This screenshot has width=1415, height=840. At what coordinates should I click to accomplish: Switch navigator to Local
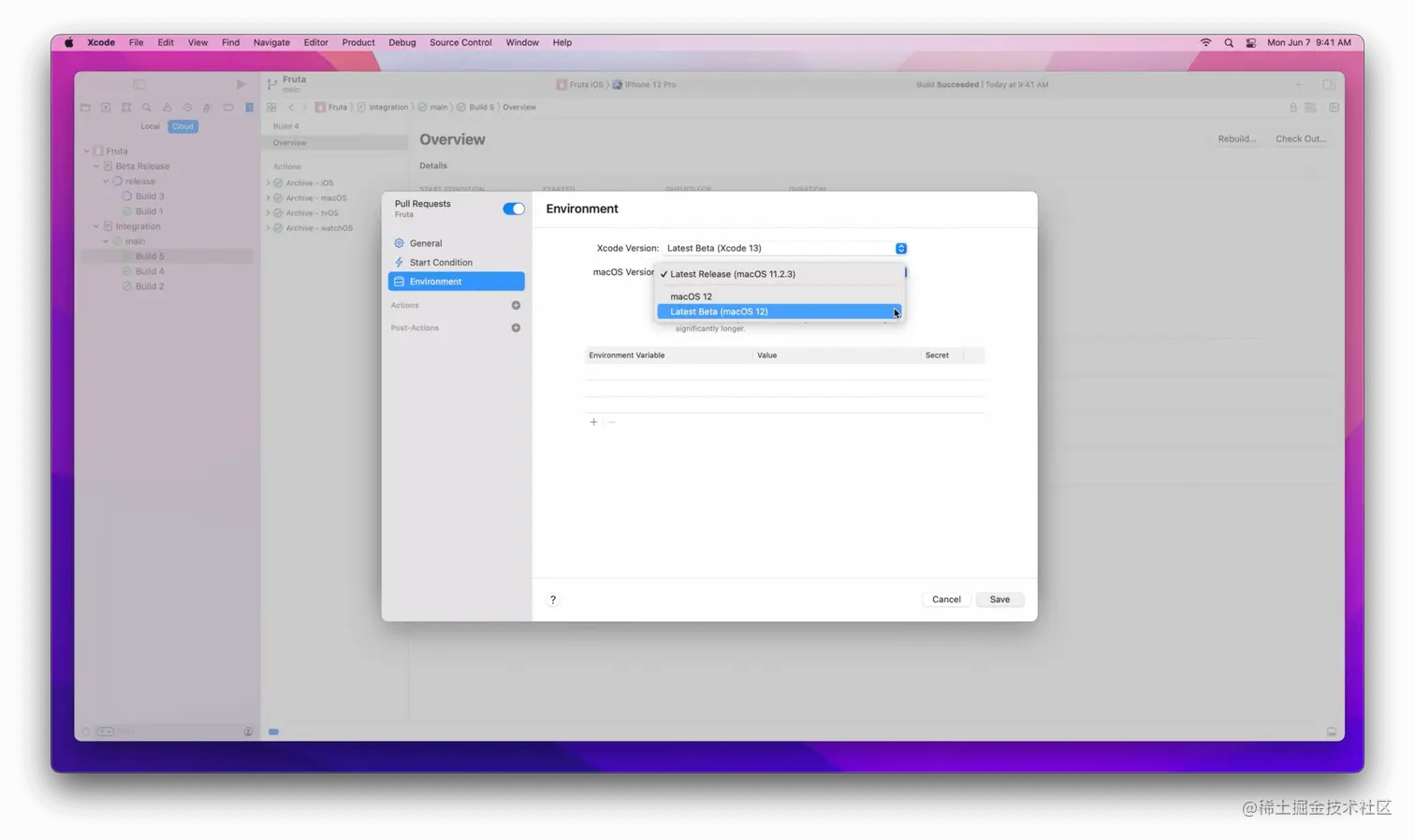point(150,126)
